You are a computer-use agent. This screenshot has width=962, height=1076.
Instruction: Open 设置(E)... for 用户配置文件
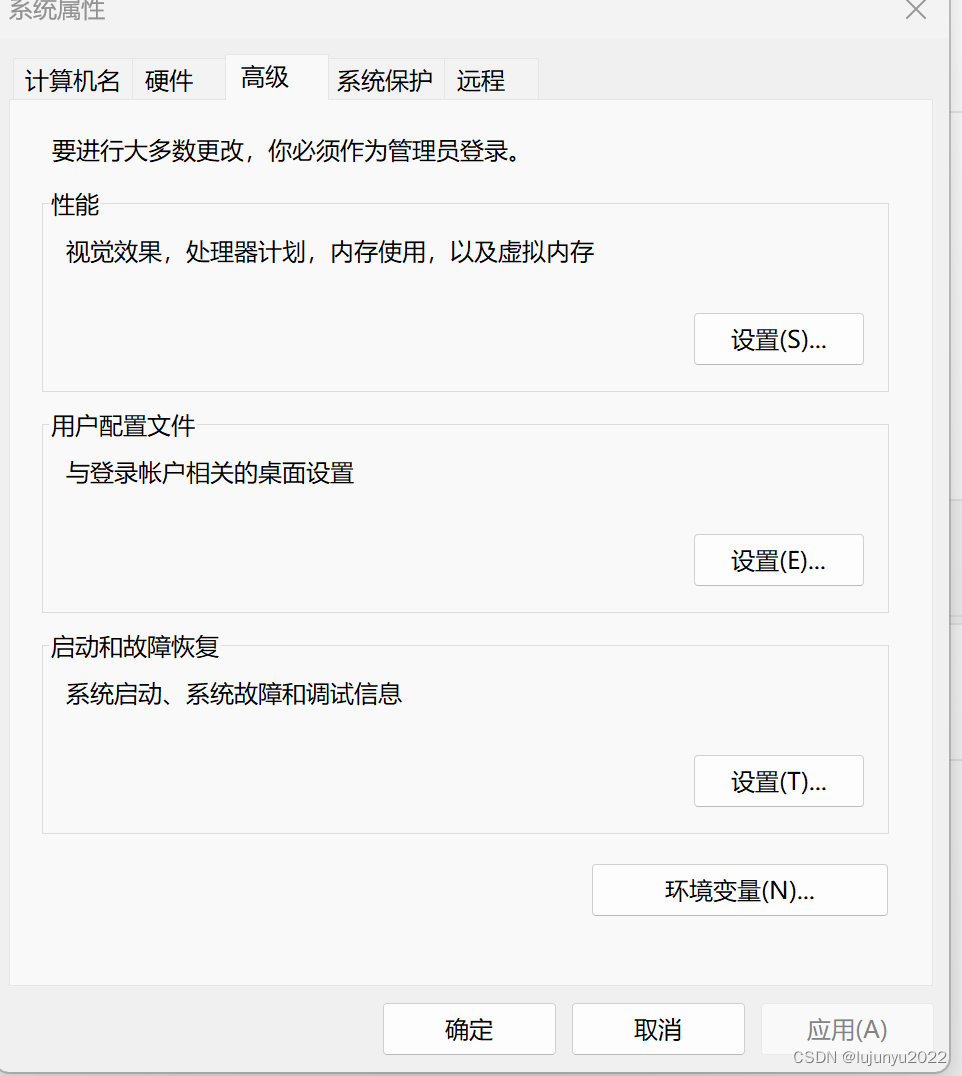pyautogui.click(x=778, y=560)
